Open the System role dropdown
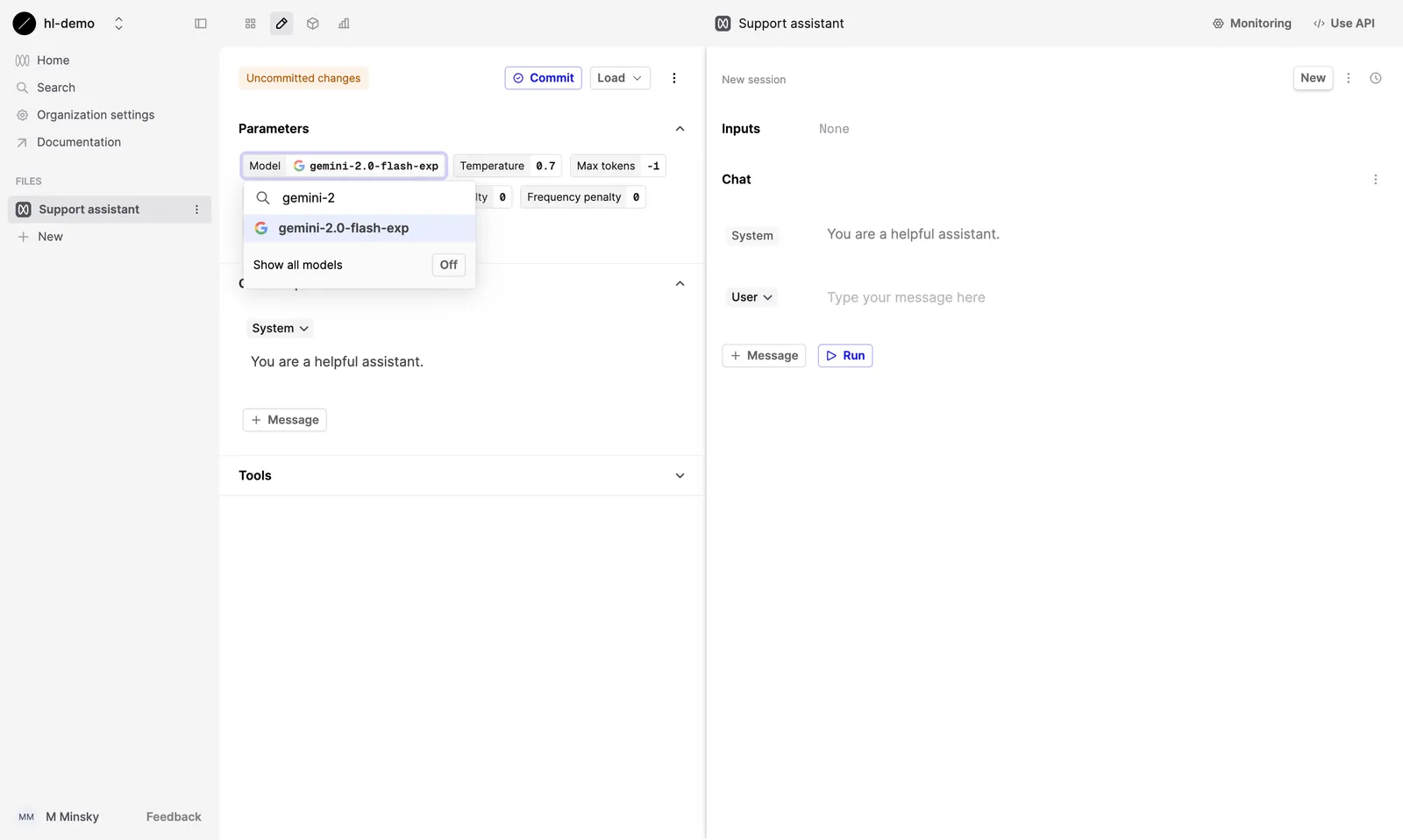1403x840 pixels. pos(280,329)
